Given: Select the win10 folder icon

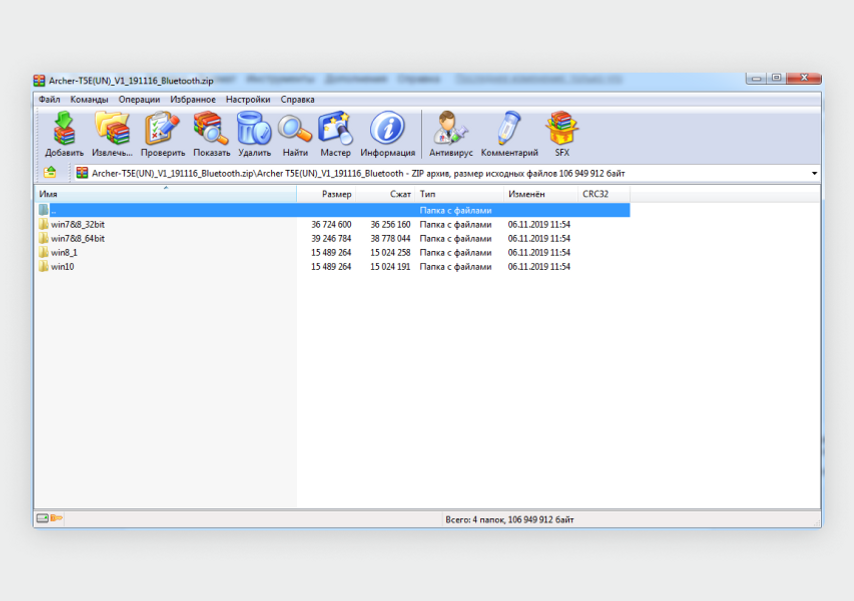Looking at the screenshot, I should pyautogui.click(x=44, y=266).
